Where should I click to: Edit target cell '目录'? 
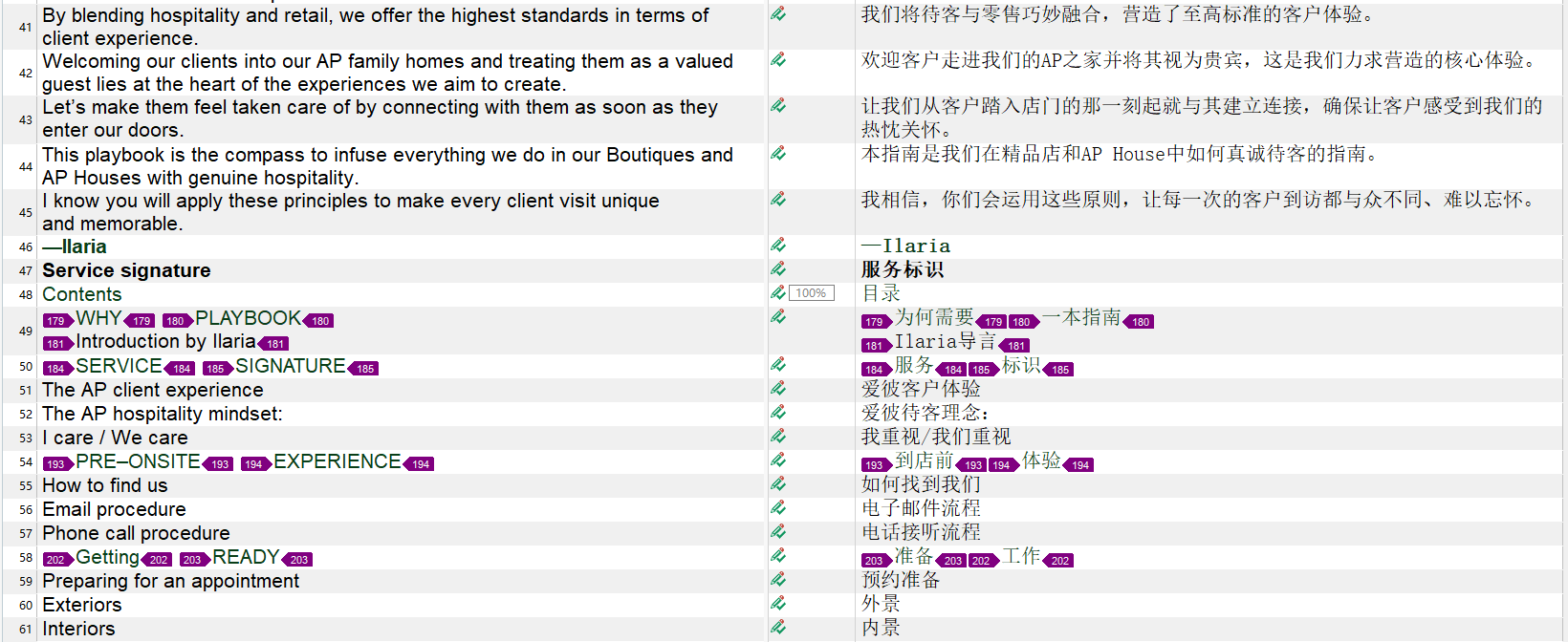(882, 293)
